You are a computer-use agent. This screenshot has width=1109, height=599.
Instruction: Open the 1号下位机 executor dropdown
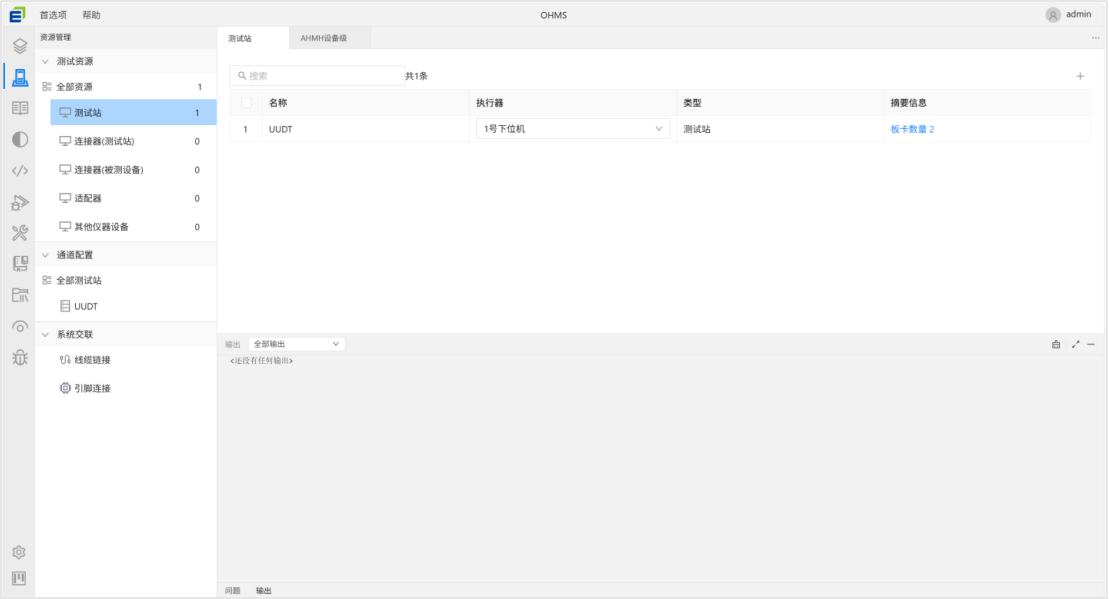coord(573,129)
